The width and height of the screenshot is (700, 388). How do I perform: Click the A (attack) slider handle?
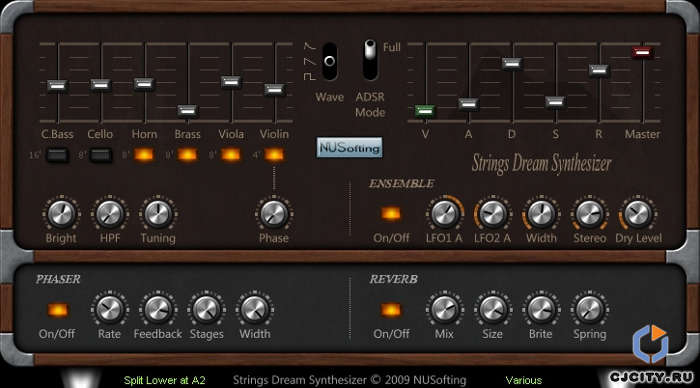[x=468, y=104]
